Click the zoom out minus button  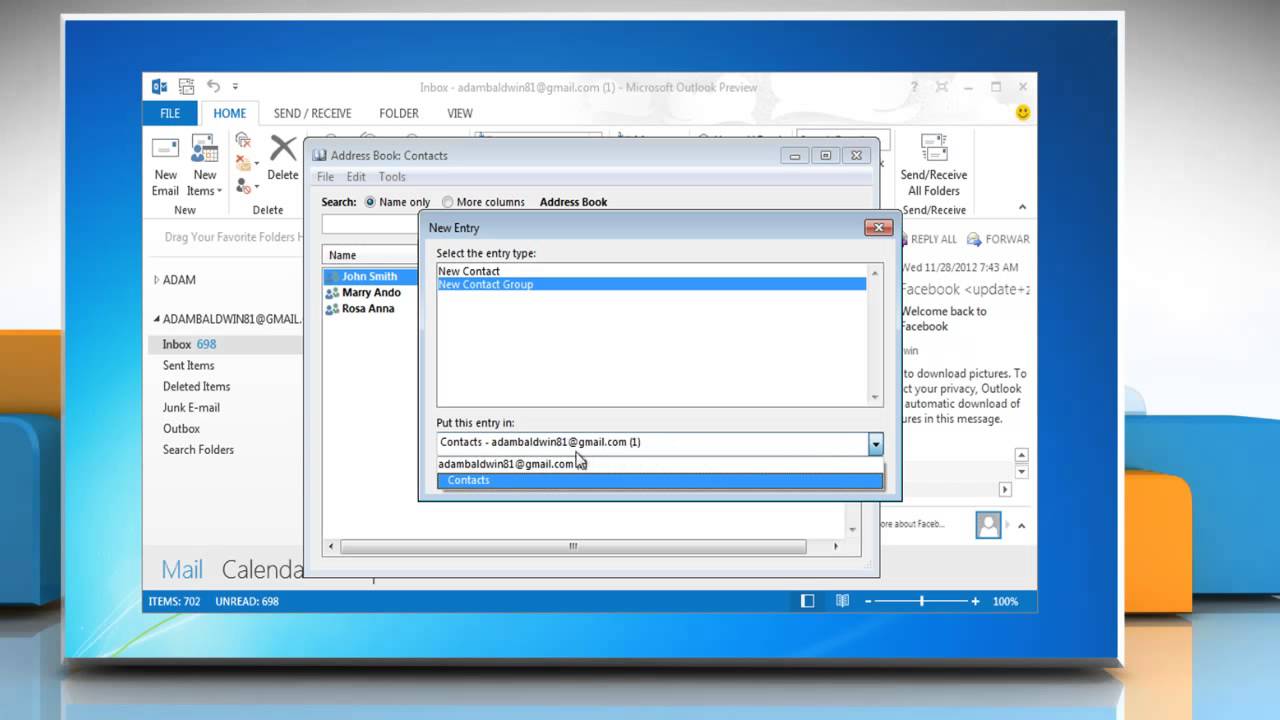pyautogui.click(x=869, y=601)
